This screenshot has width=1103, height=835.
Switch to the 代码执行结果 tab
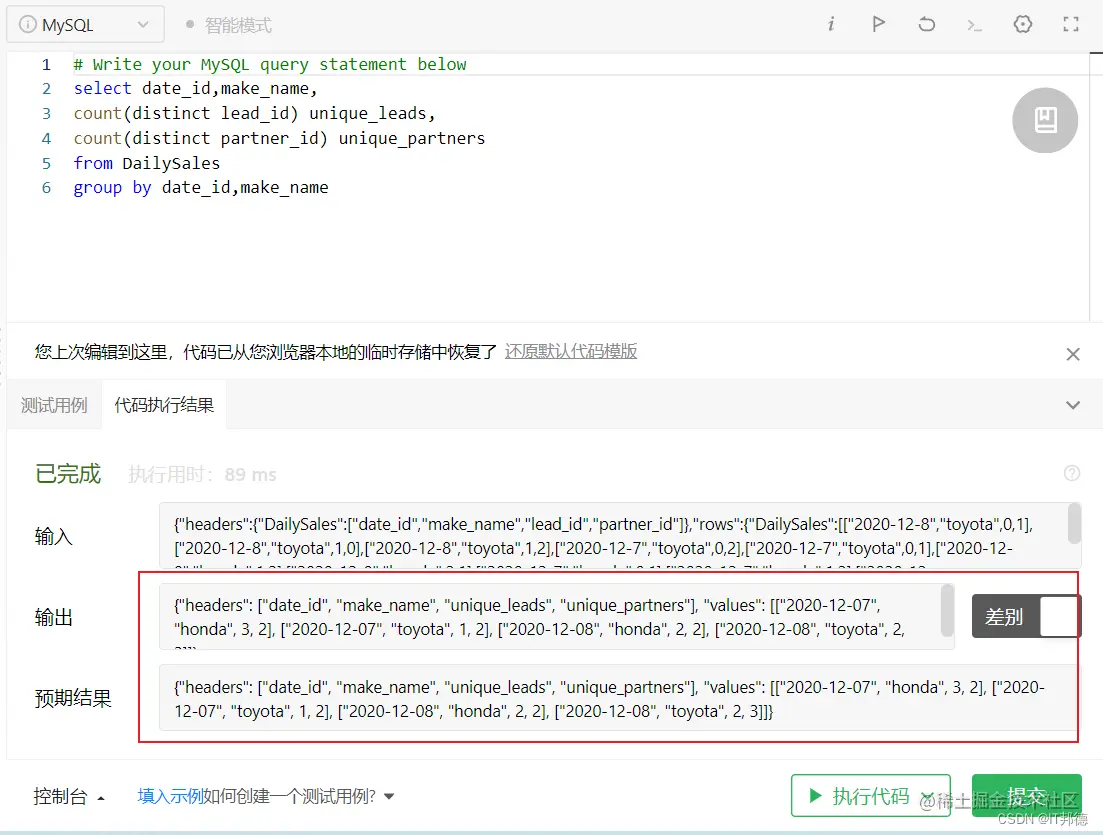click(x=164, y=405)
